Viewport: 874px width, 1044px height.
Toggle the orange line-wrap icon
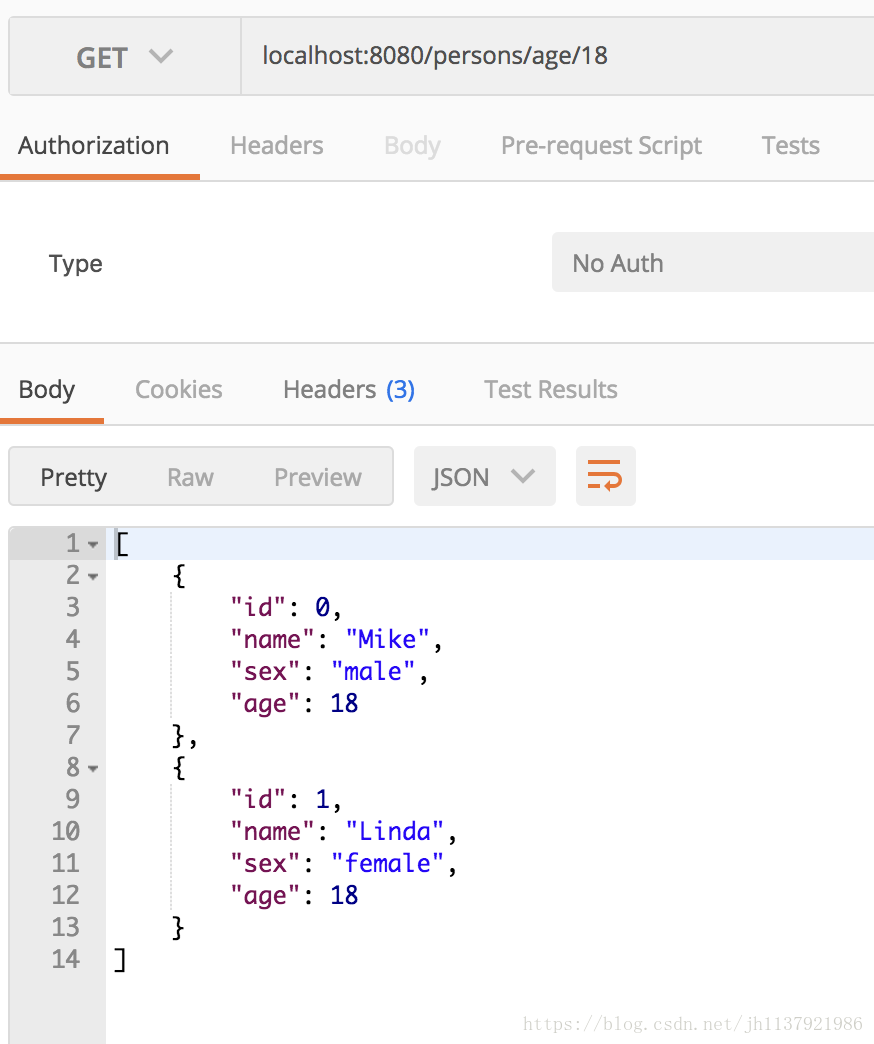(x=605, y=476)
